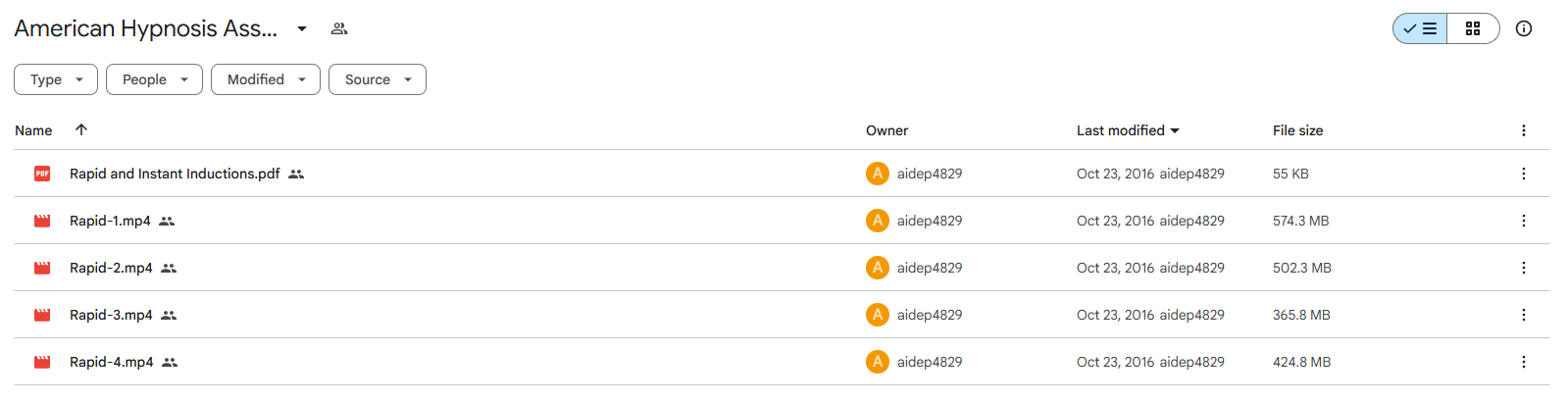Open the folder name dropdown arrow
Viewport: 1568px width, 402px height.
(x=302, y=28)
